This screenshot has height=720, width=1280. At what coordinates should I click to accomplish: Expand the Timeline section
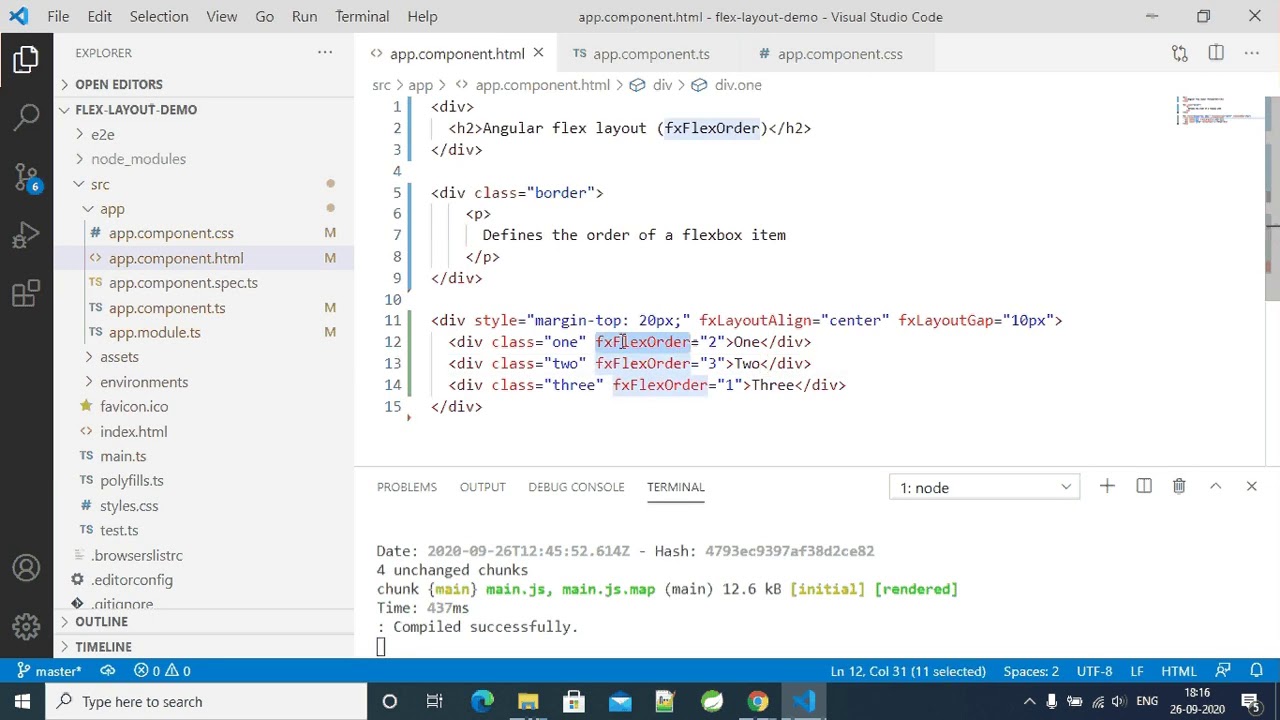pos(204,647)
